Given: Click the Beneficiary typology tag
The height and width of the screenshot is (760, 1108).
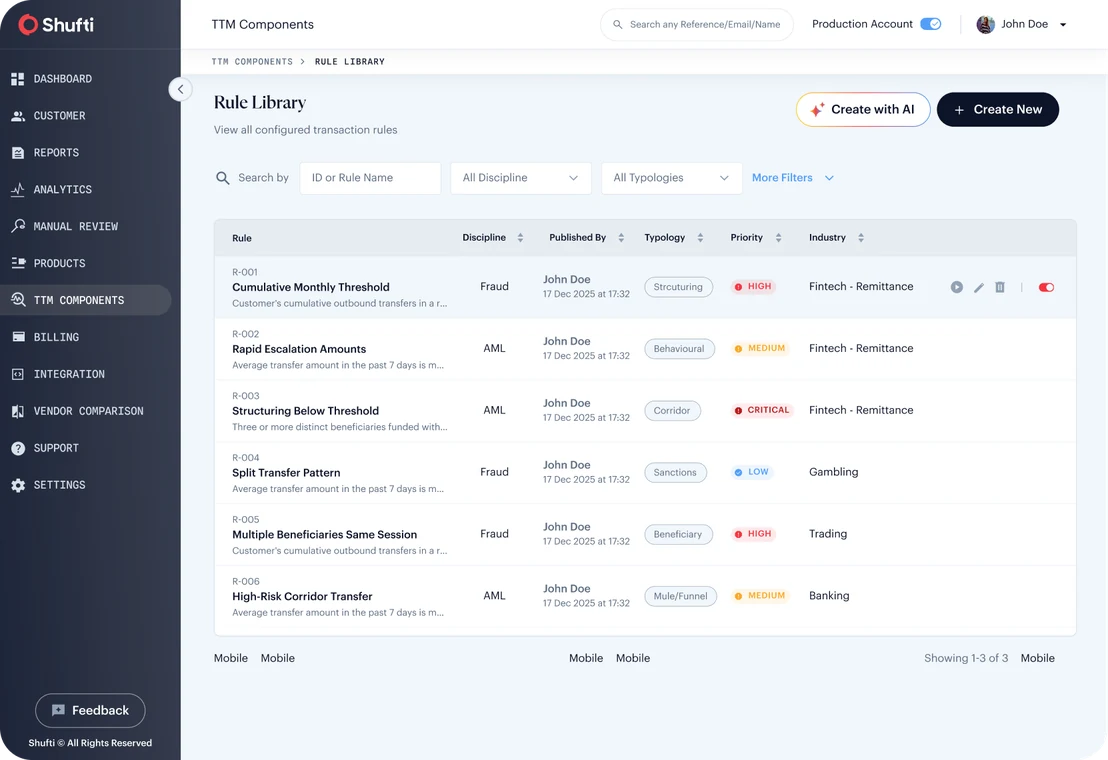Looking at the screenshot, I should coord(678,534).
